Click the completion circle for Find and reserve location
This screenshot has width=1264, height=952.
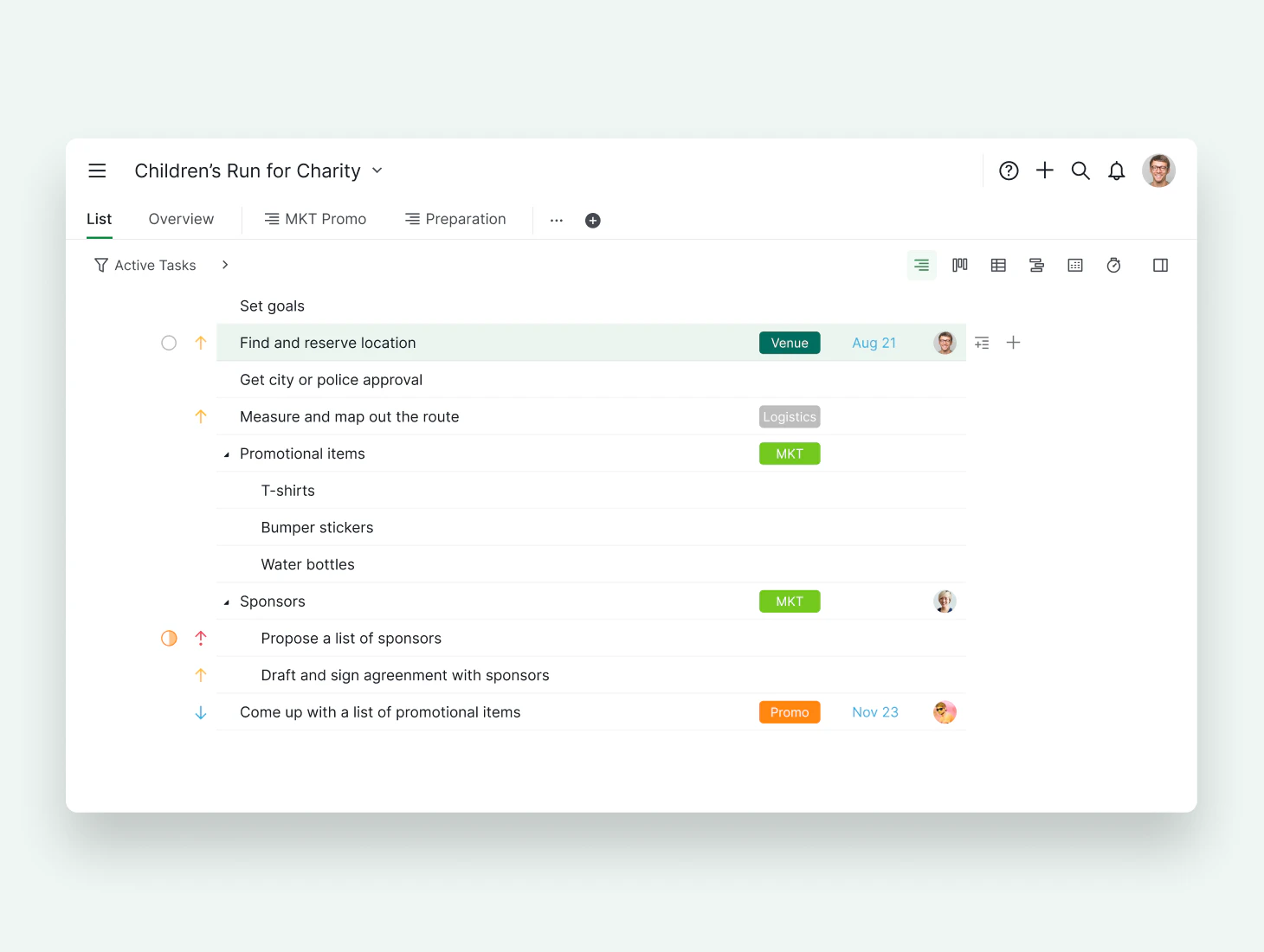click(169, 343)
